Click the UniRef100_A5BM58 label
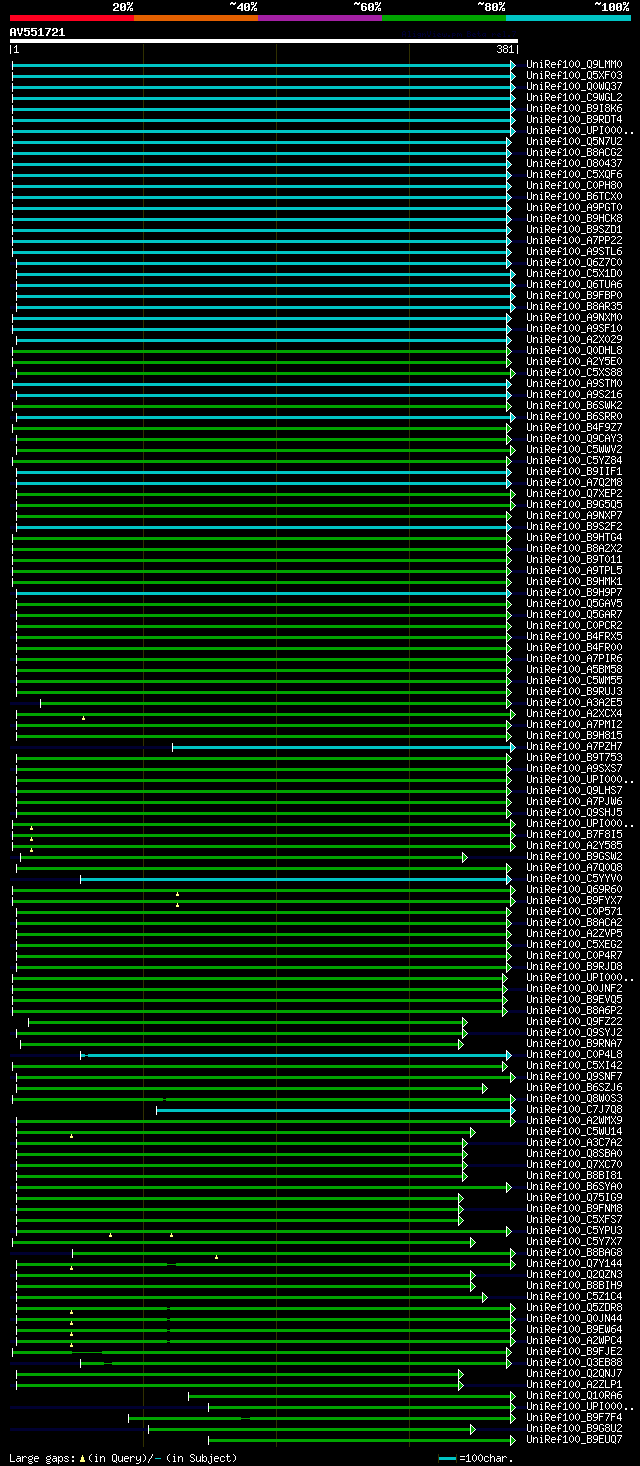The image size is (640, 1466). (574, 670)
